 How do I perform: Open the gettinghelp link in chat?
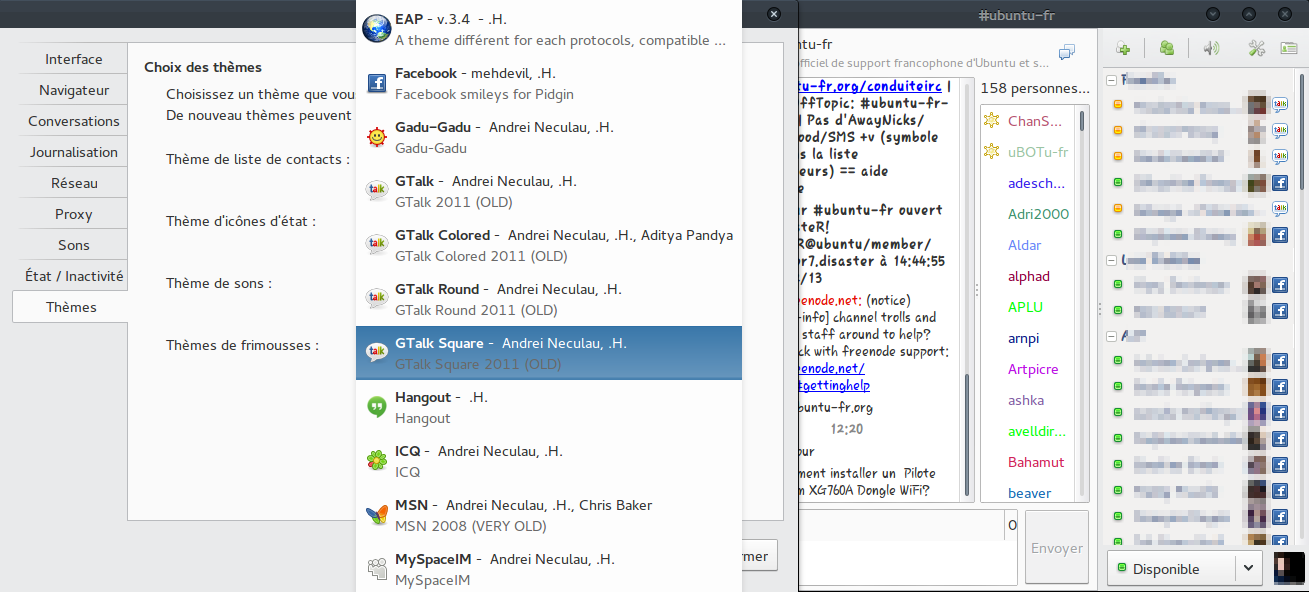[x=833, y=385]
